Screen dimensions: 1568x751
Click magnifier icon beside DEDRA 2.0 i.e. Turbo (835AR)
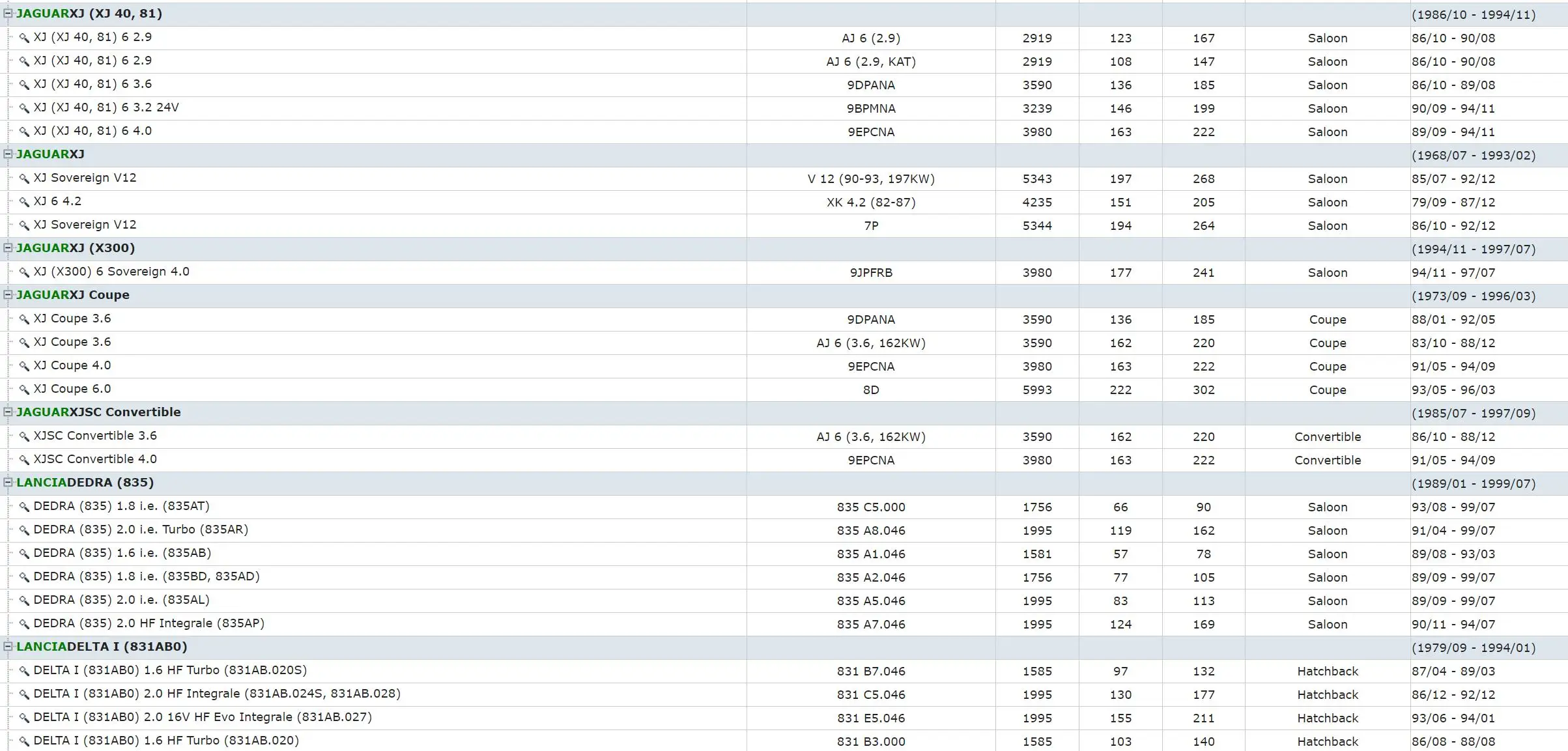pyautogui.click(x=24, y=530)
